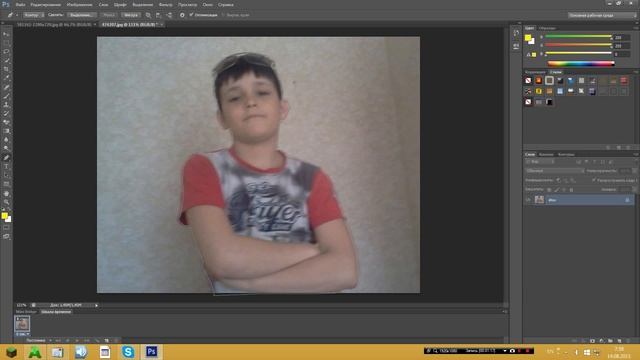Screen dimensions: 640x360
Task: Toggle lock all in Layers
Action: (571, 190)
